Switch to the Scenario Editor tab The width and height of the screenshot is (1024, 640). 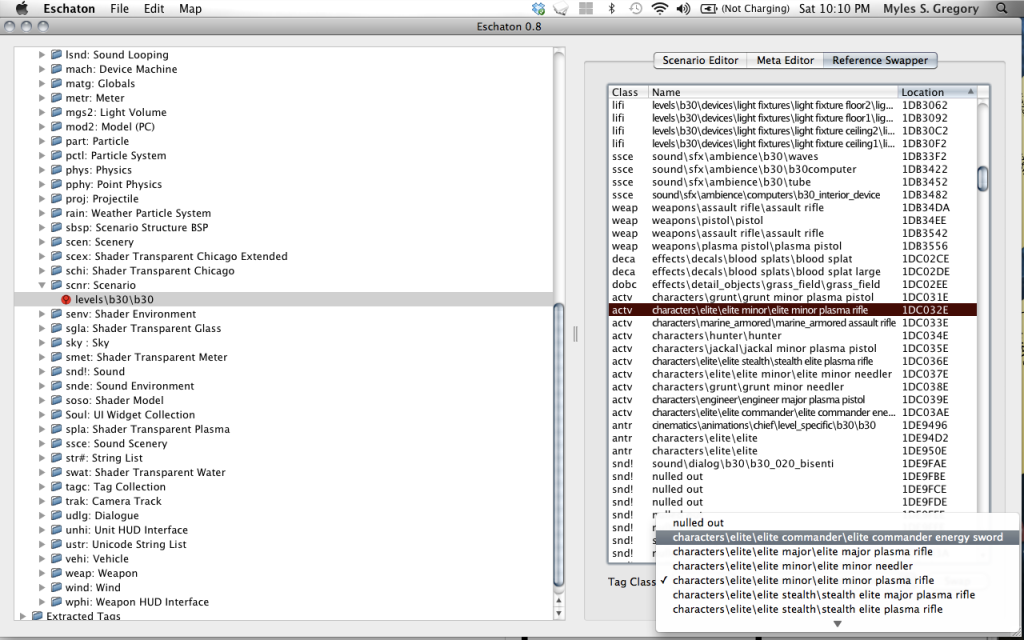(700, 60)
